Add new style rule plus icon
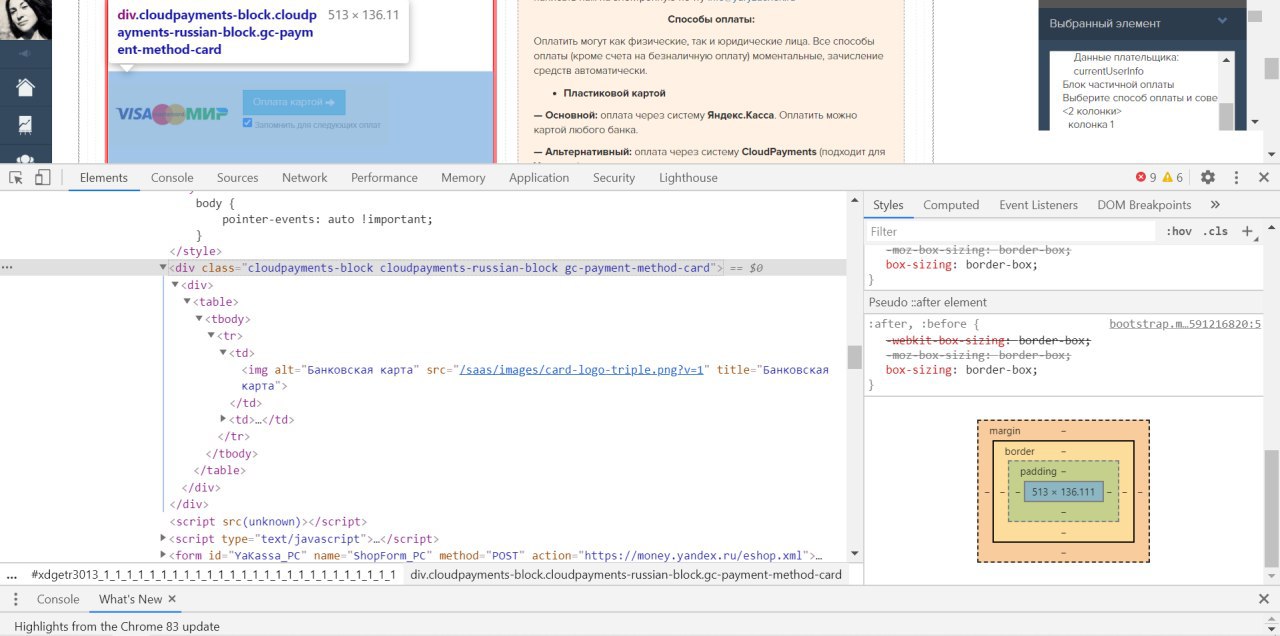Image resolution: width=1280 pixels, height=636 pixels. pos(1247,231)
